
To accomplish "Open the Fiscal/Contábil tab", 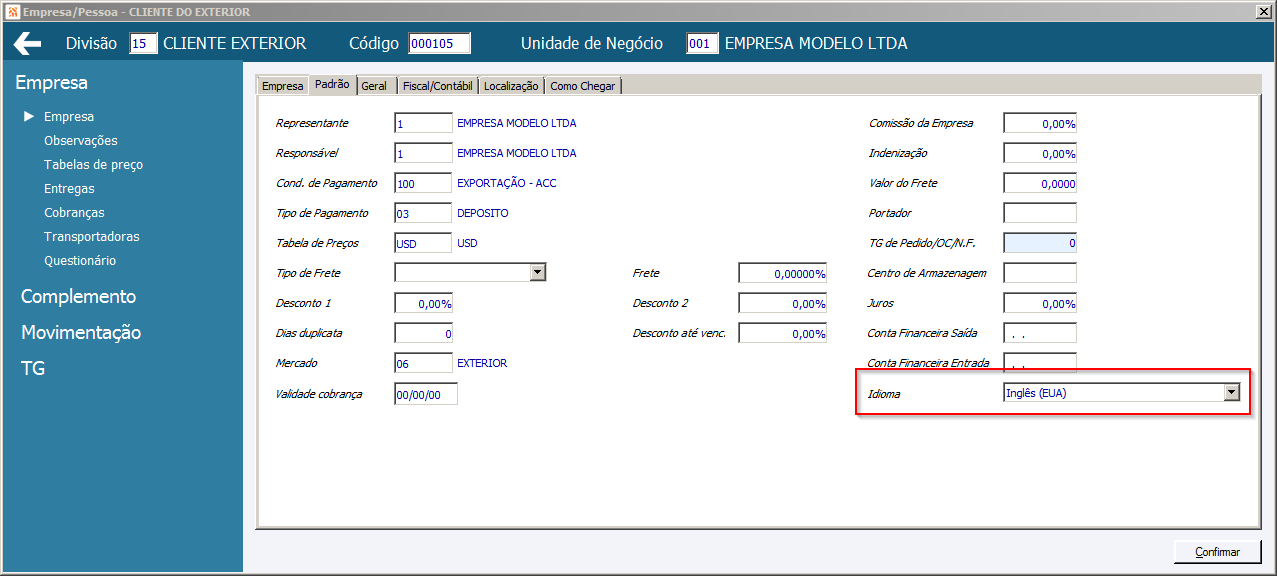I will tap(439, 86).
